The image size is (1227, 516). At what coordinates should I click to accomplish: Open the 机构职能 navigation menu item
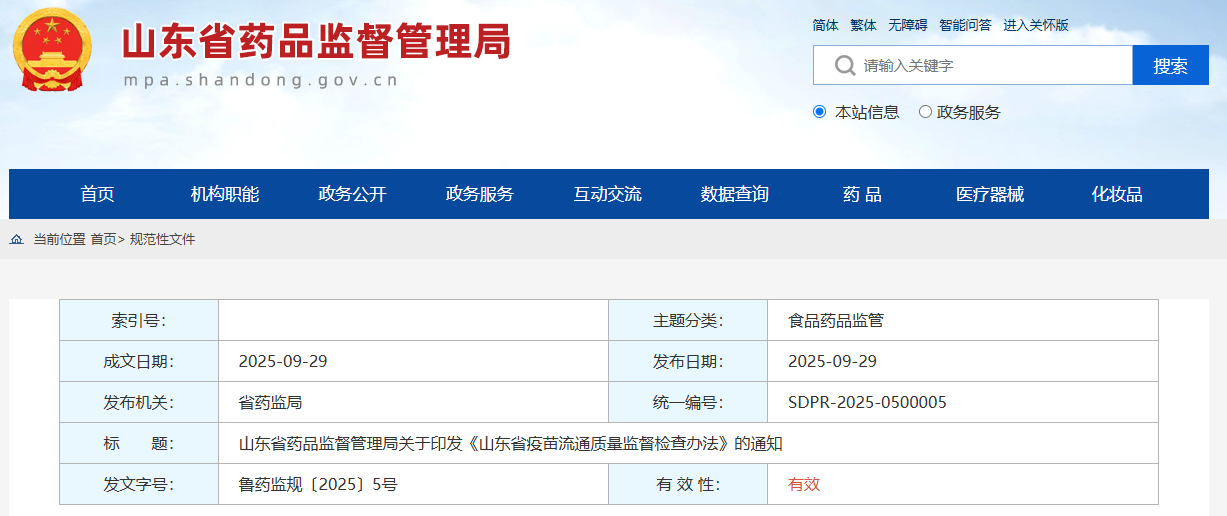point(225,194)
